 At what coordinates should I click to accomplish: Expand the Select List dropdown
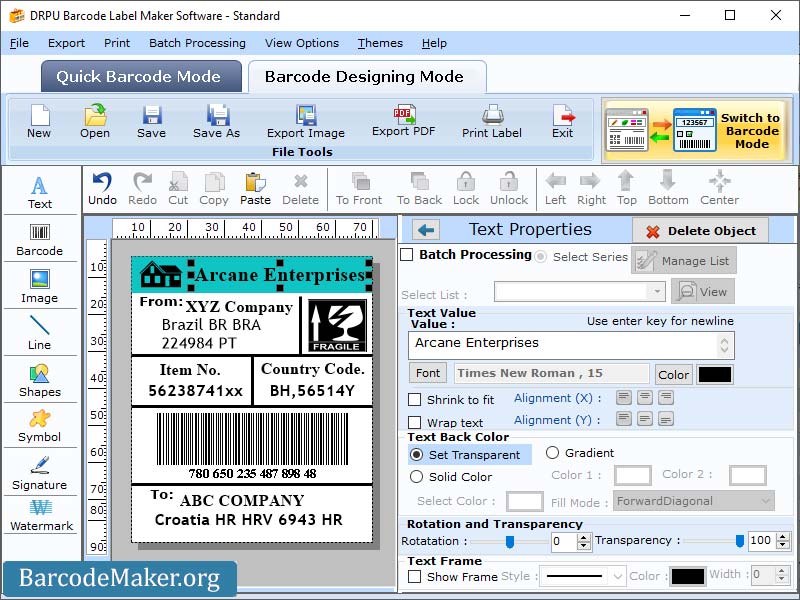pos(659,290)
